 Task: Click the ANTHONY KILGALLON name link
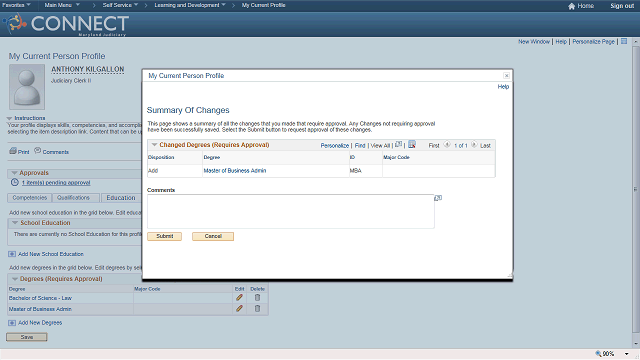coord(87,69)
